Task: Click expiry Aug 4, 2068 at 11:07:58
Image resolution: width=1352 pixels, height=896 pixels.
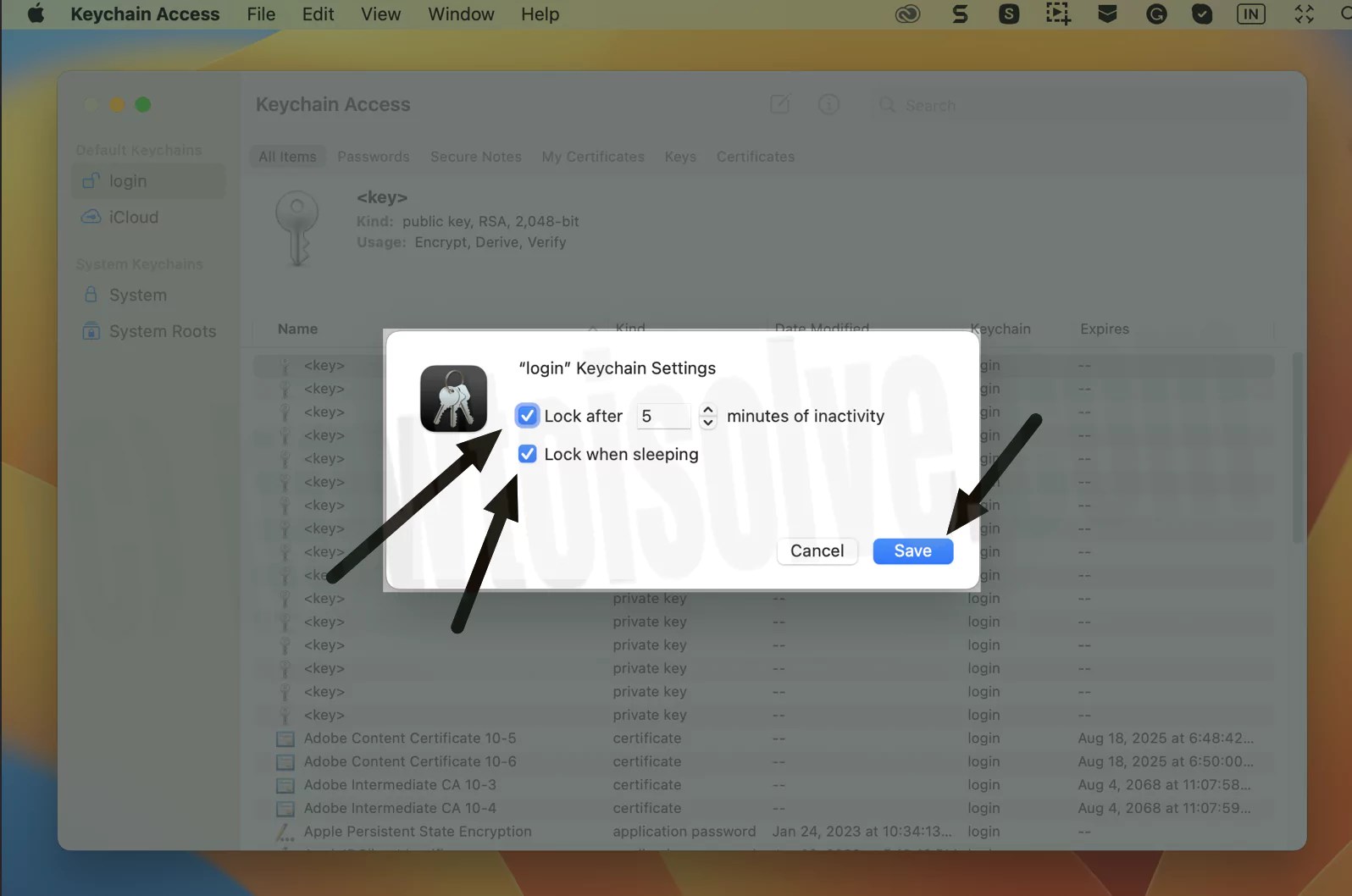Action: click(1164, 785)
